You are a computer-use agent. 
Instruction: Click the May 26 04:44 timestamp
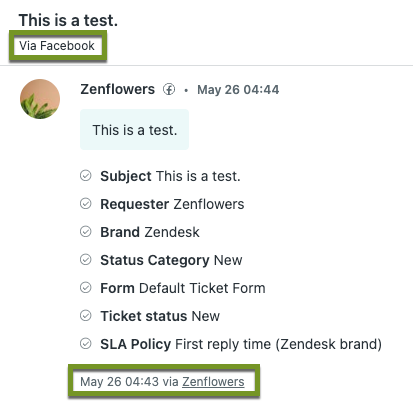coord(238,90)
